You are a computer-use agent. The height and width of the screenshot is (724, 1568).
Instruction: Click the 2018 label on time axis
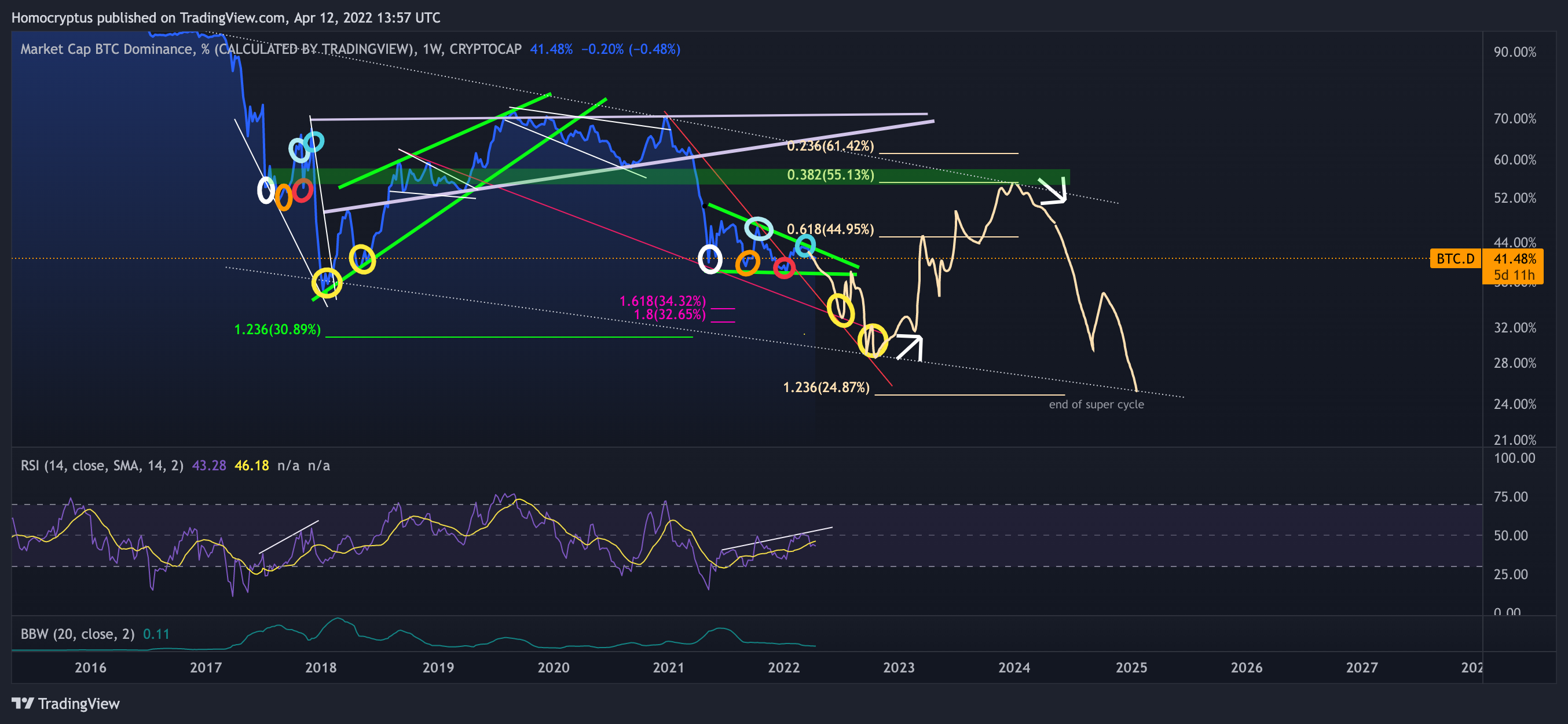[321, 667]
